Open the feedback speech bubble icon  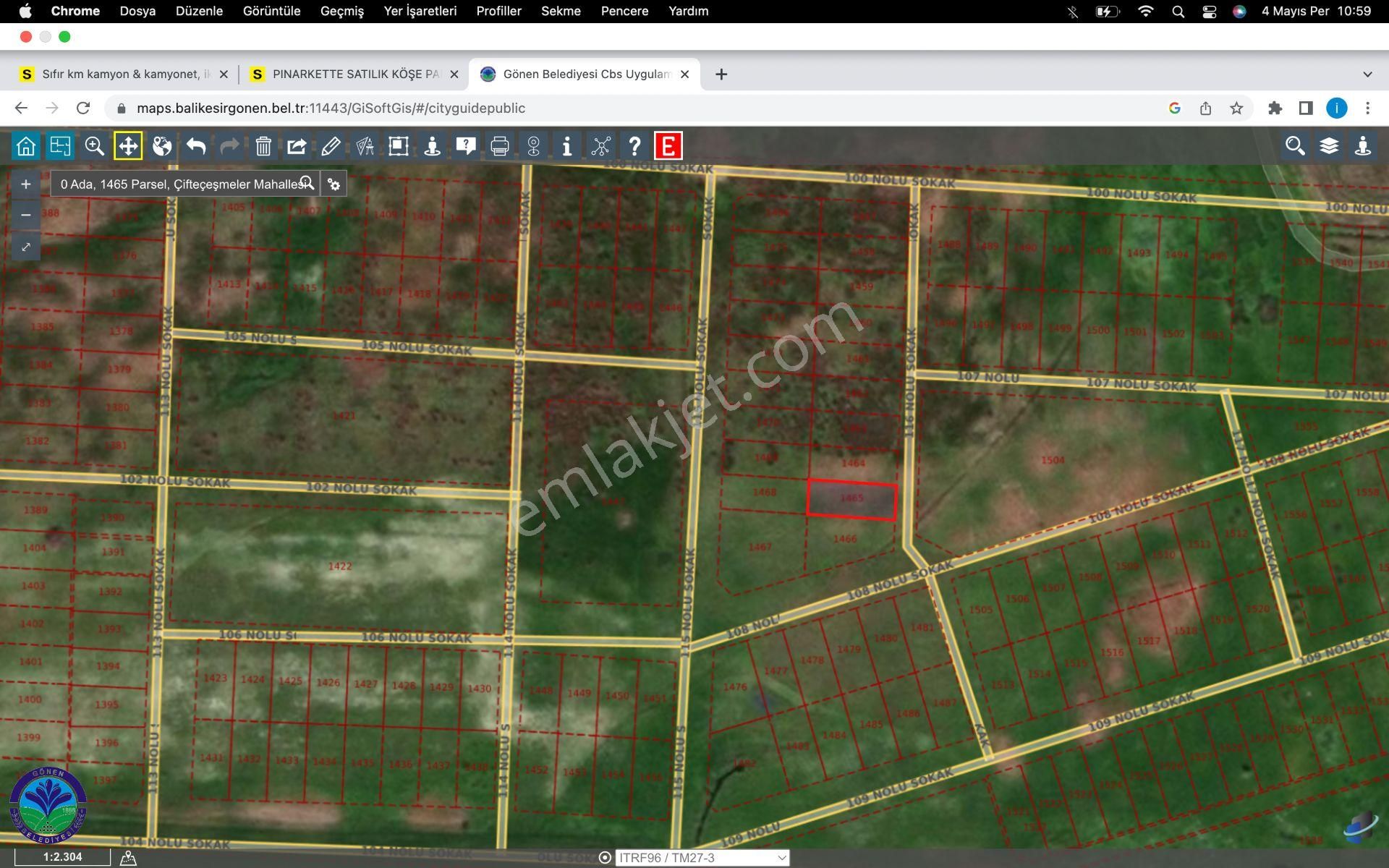click(x=466, y=146)
